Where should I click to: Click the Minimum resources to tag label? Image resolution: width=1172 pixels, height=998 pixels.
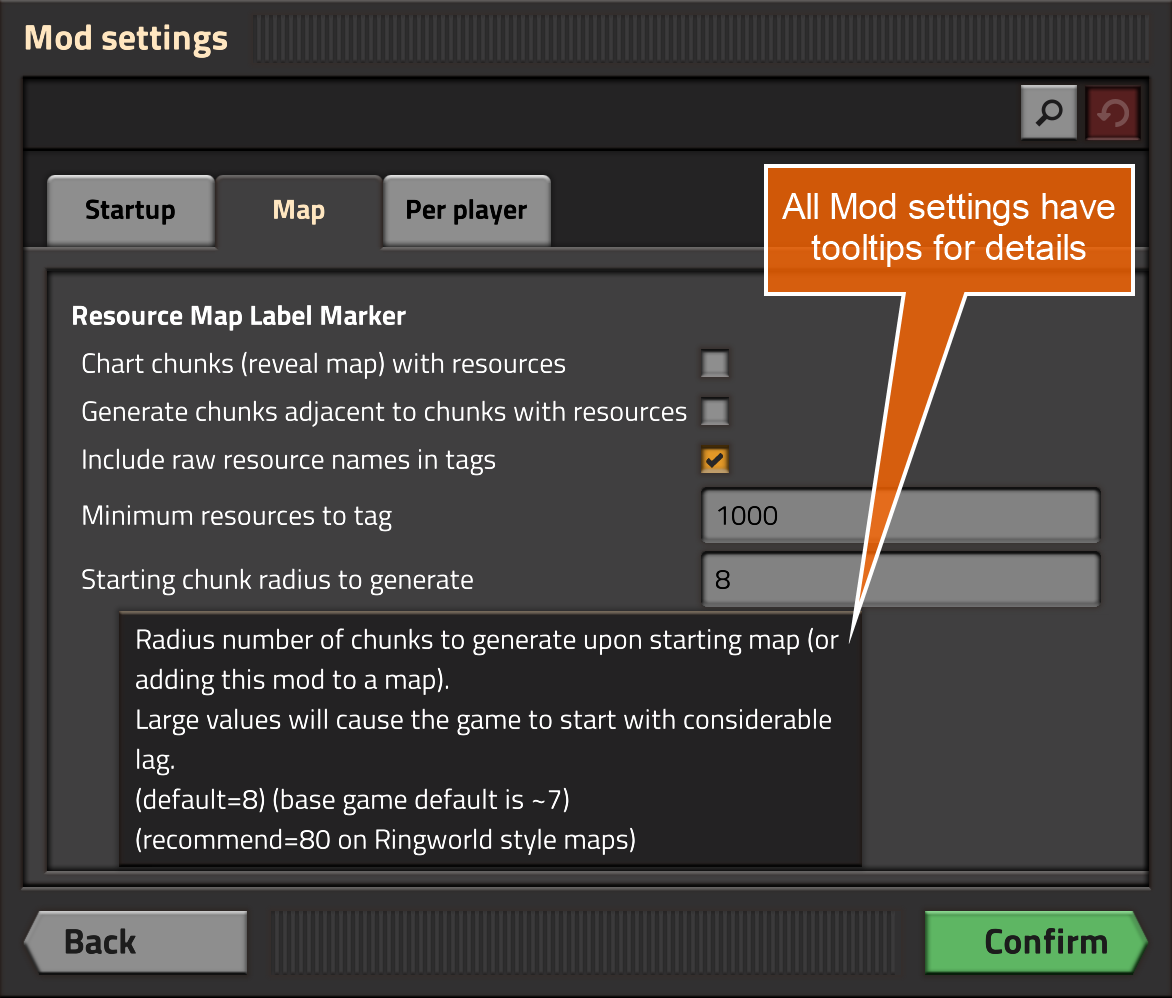236,517
